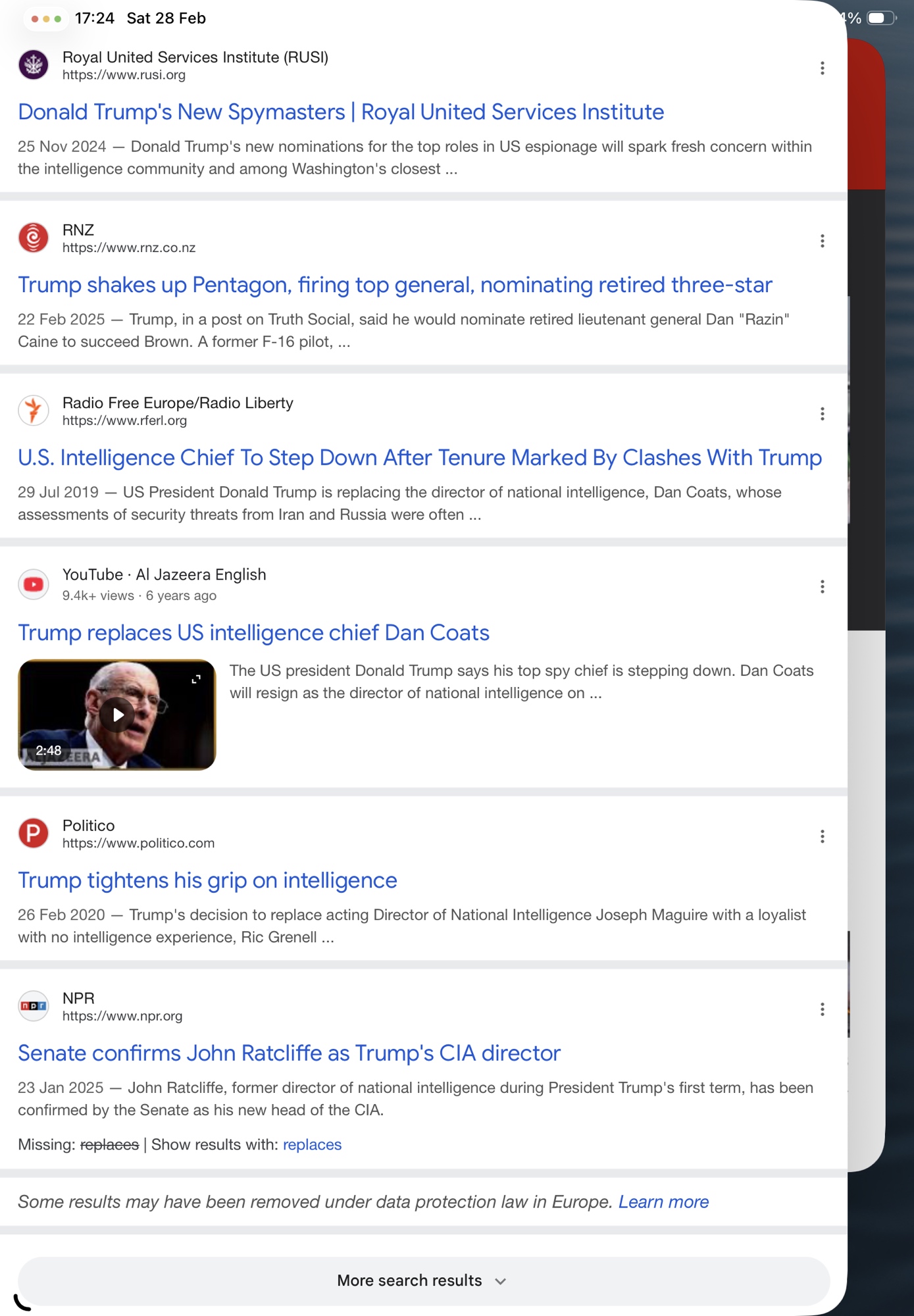
Task: Click the chevron next to More search results
Action: [501, 1281]
